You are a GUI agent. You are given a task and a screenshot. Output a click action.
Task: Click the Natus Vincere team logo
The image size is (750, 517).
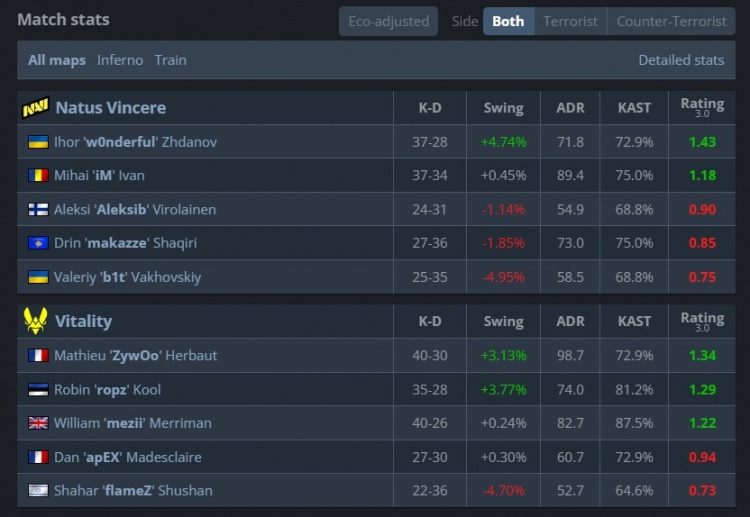(35, 108)
